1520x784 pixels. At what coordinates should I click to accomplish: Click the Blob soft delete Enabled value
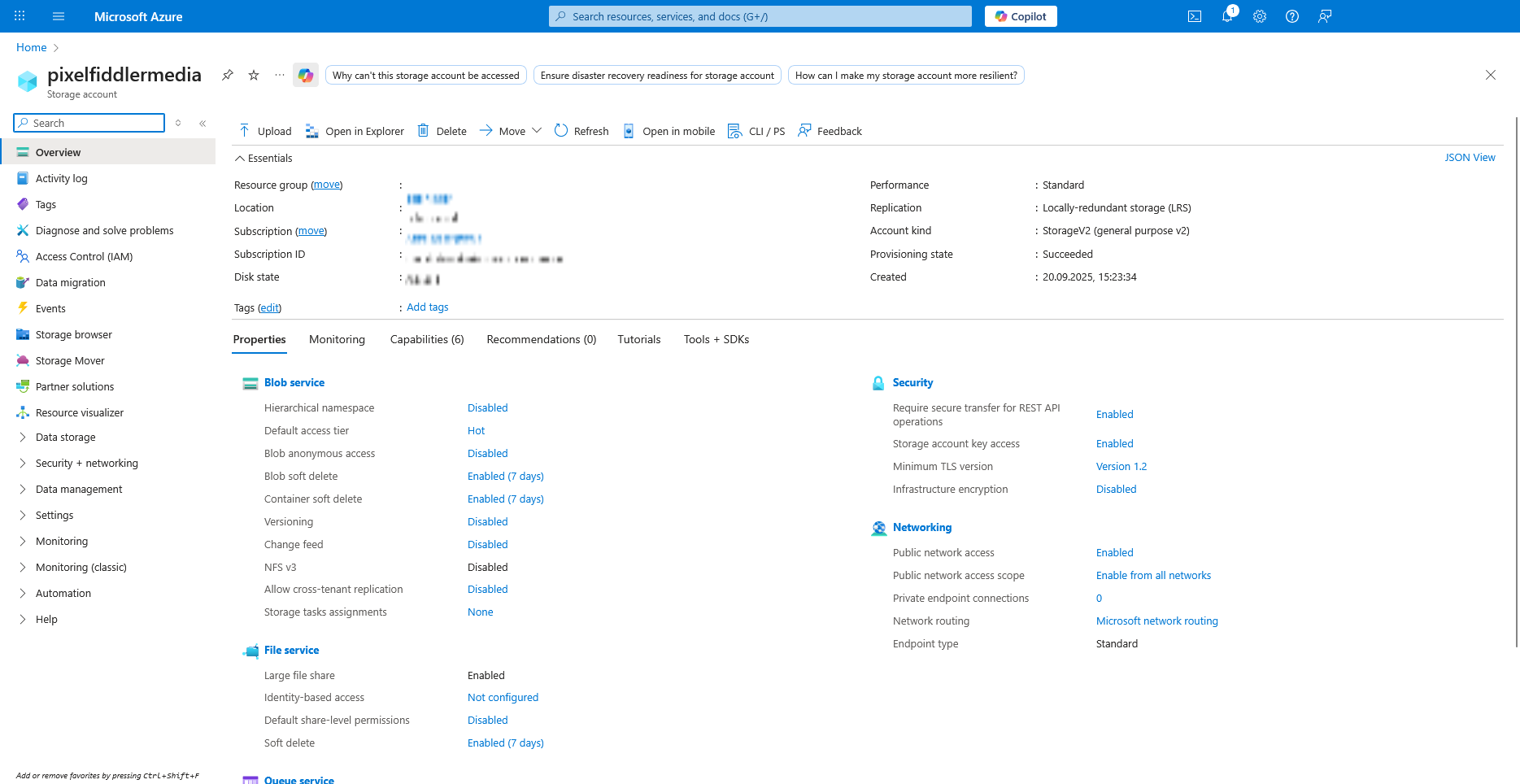pyautogui.click(x=505, y=477)
